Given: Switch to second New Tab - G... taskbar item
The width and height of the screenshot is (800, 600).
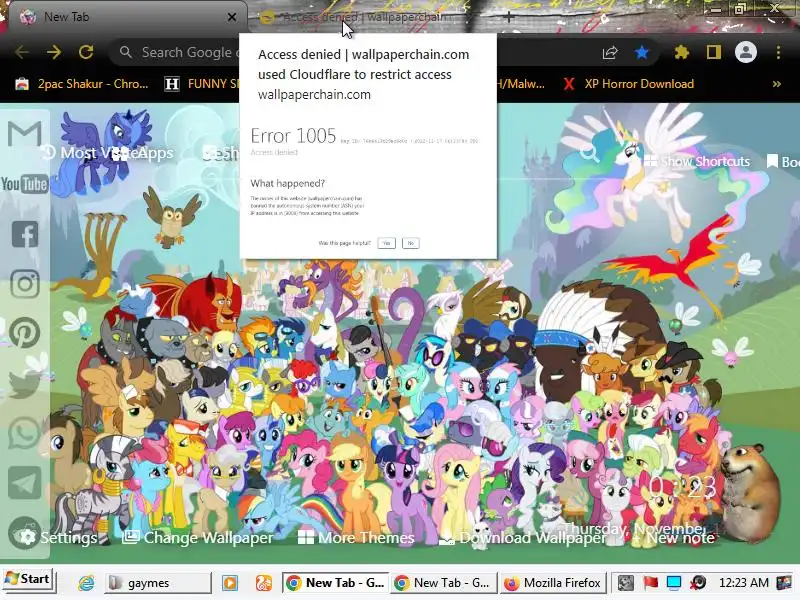Looking at the screenshot, I should pos(444,583).
